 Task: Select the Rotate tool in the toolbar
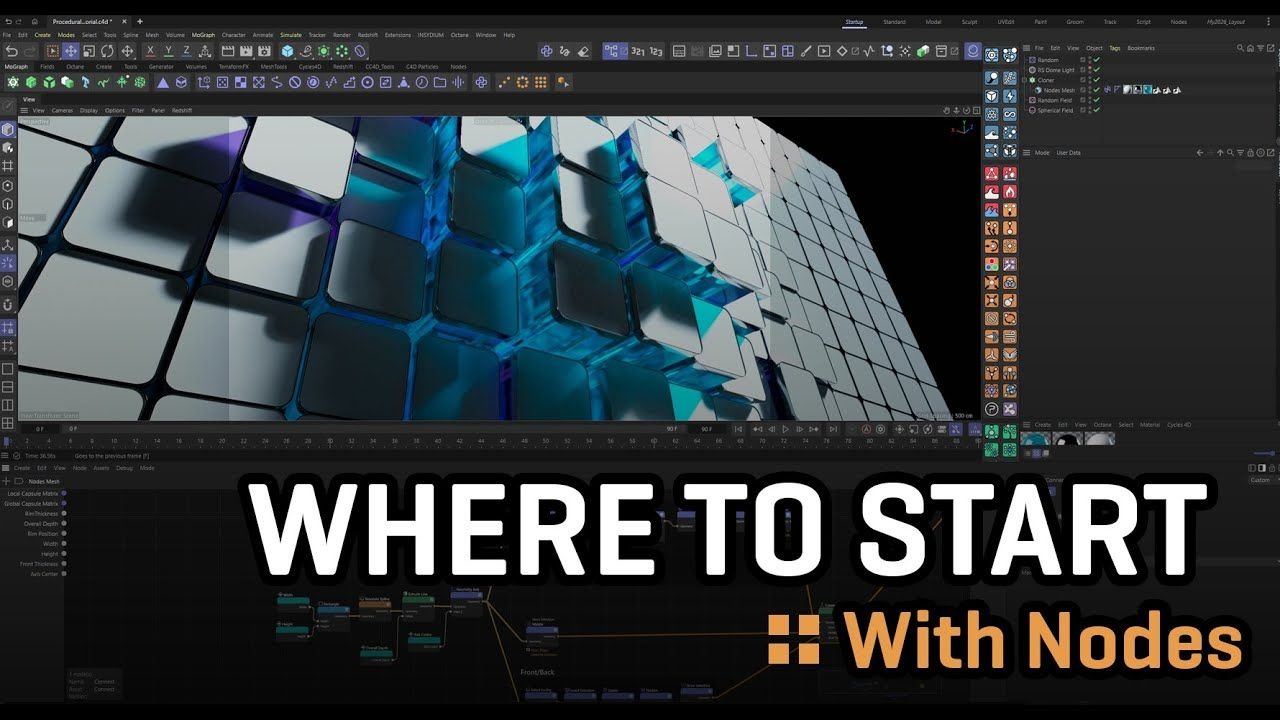[107, 51]
